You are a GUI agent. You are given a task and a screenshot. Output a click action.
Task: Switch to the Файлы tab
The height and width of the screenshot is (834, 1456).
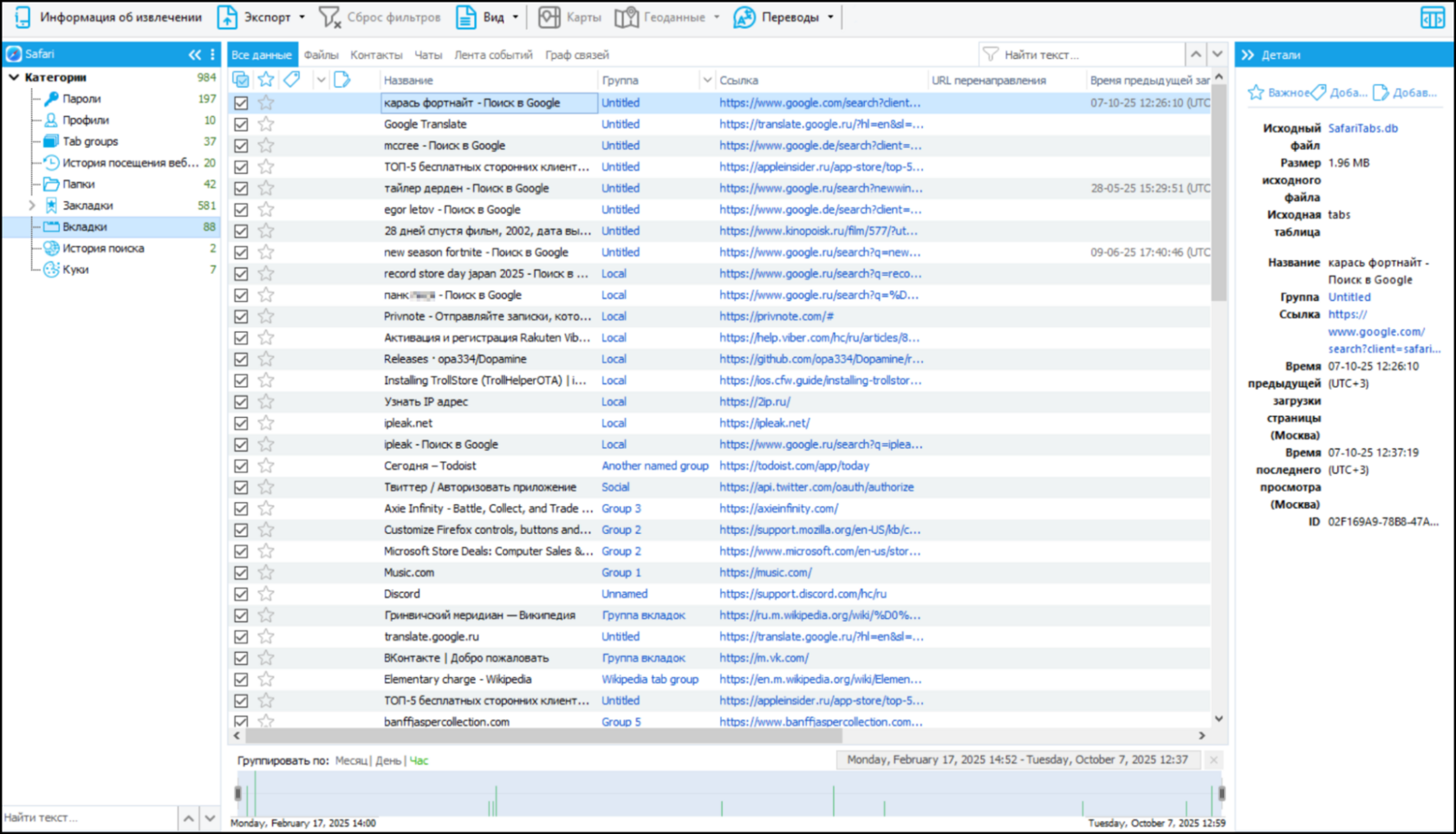pos(322,55)
